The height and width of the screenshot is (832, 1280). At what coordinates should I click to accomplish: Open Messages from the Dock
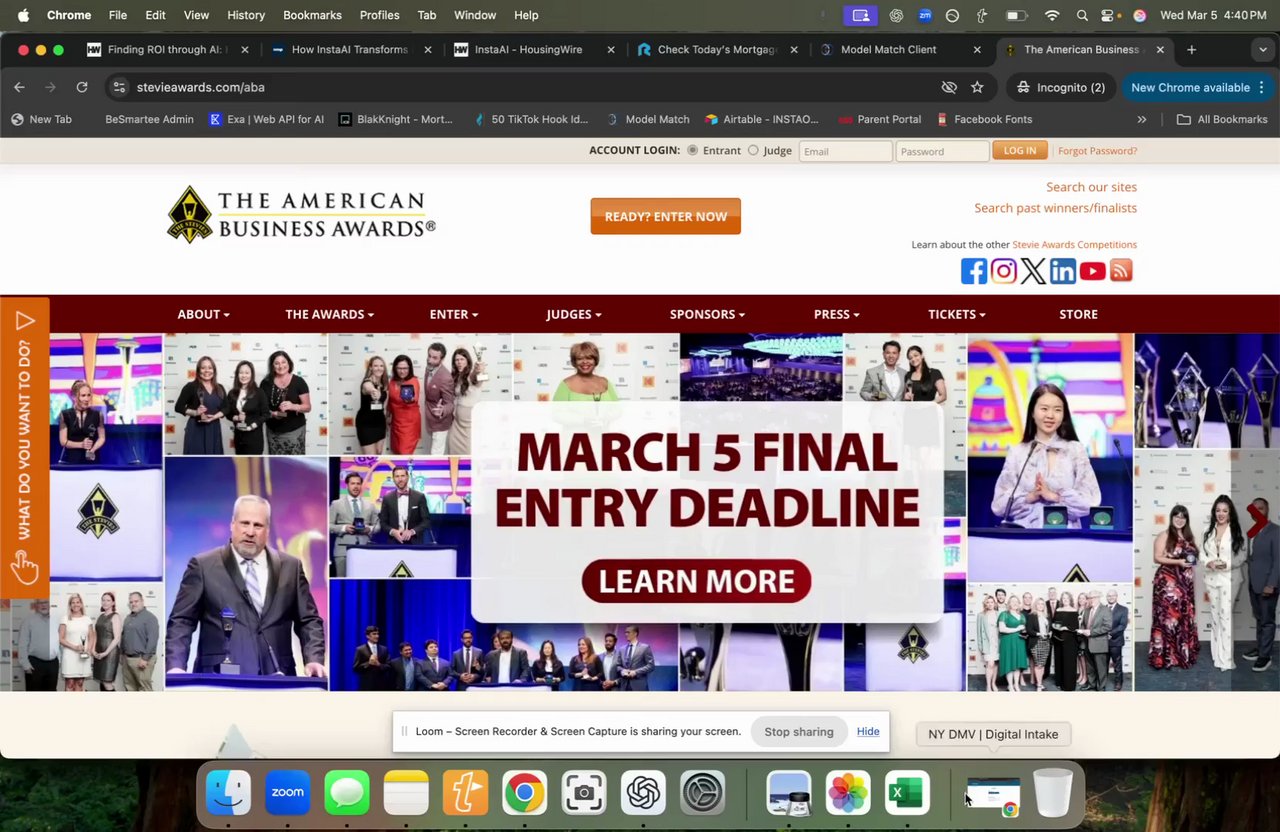click(x=347, y=793)
